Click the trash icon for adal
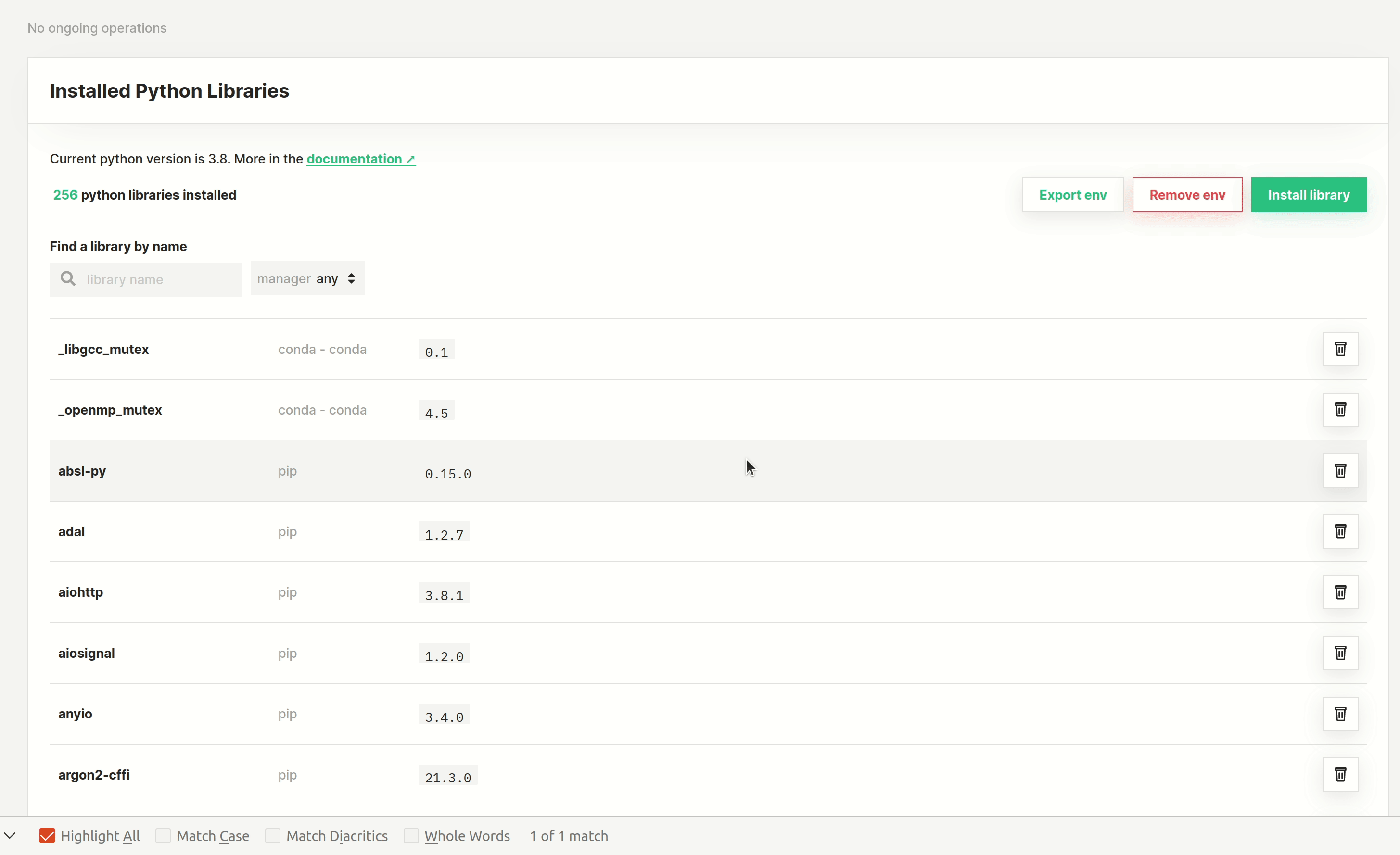 1340,531
